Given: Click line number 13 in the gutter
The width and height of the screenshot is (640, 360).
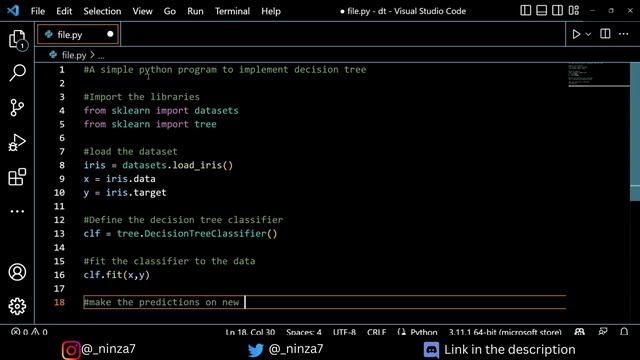Looking at the screenshot, I should [x=59, y=233].
